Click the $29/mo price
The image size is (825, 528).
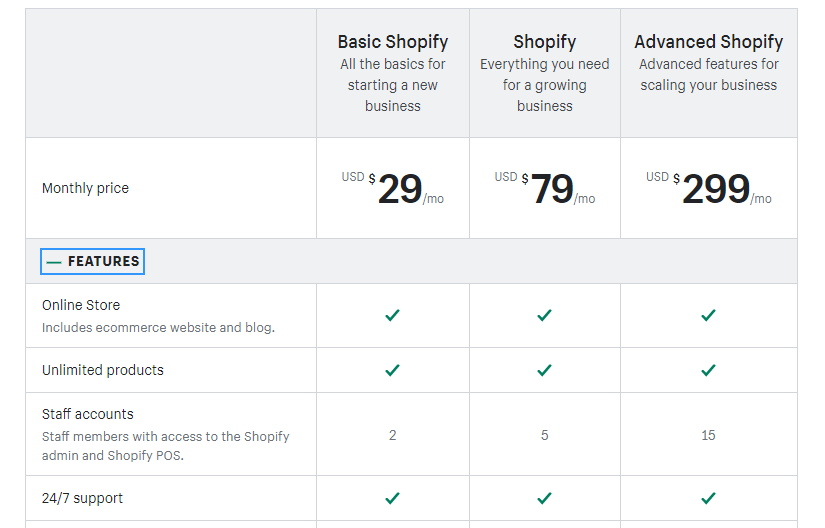pos(399,189)
